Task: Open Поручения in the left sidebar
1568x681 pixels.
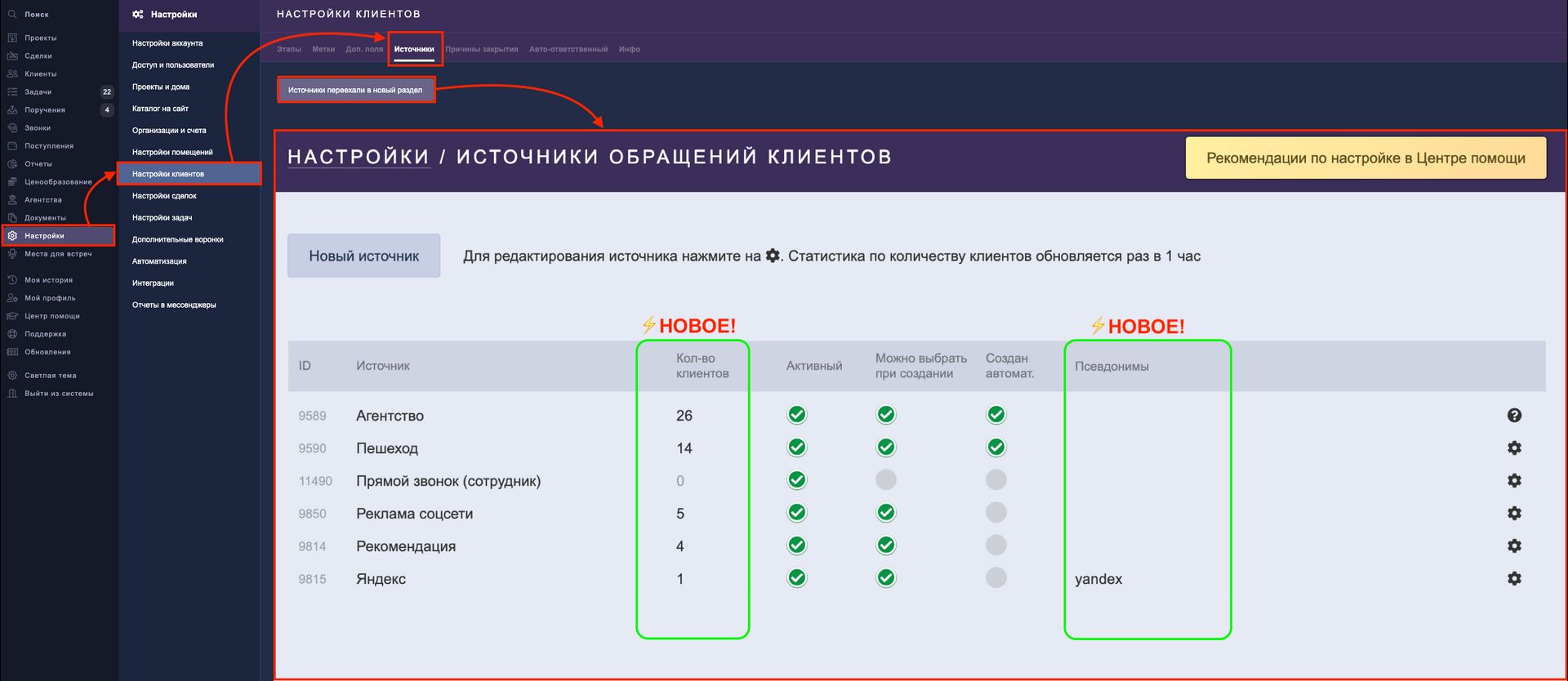Action: pyautogui.click(x=44, y=109)
